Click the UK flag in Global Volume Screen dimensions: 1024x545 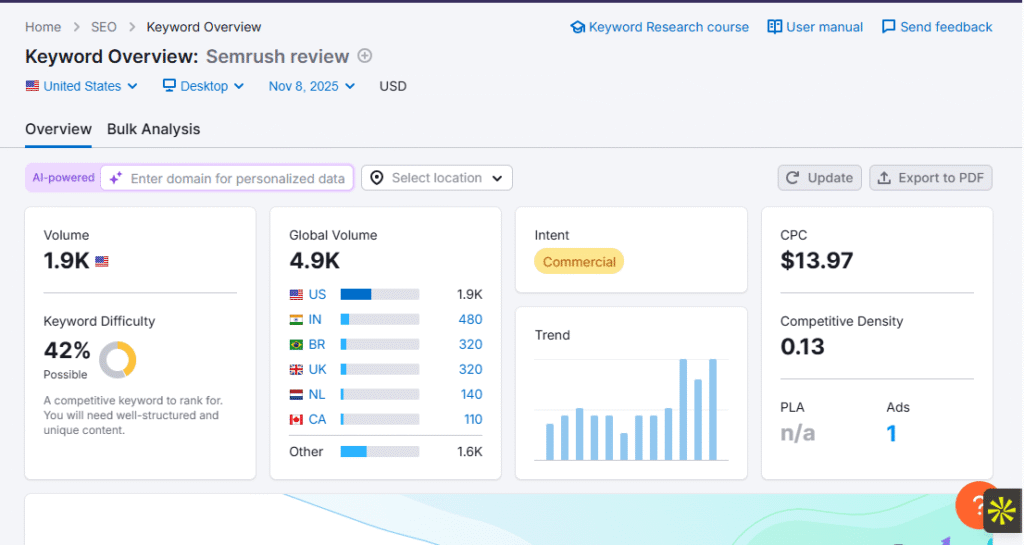(x=296, y=369)
